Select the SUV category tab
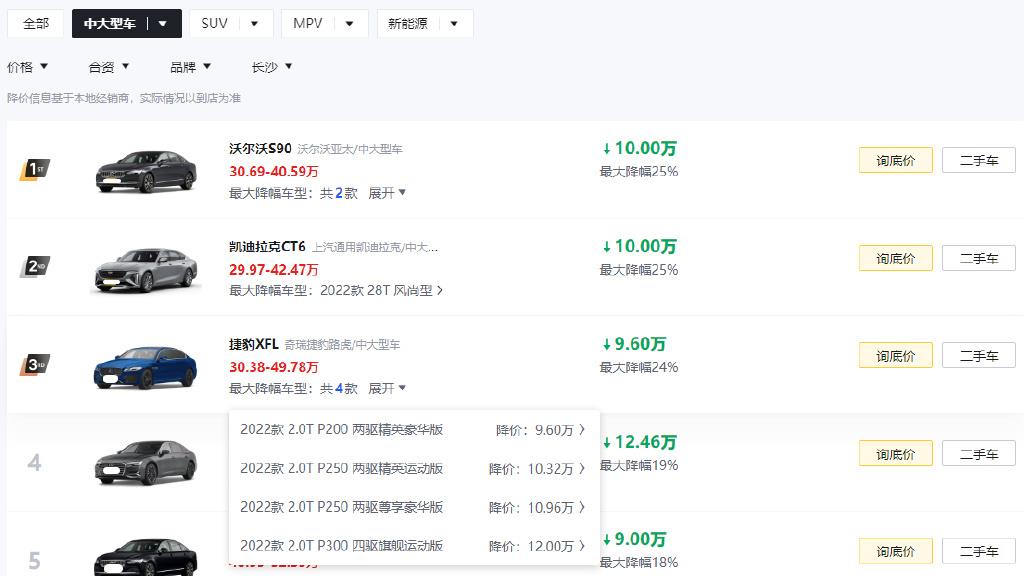1024x576 pixels. coord(214,24)
